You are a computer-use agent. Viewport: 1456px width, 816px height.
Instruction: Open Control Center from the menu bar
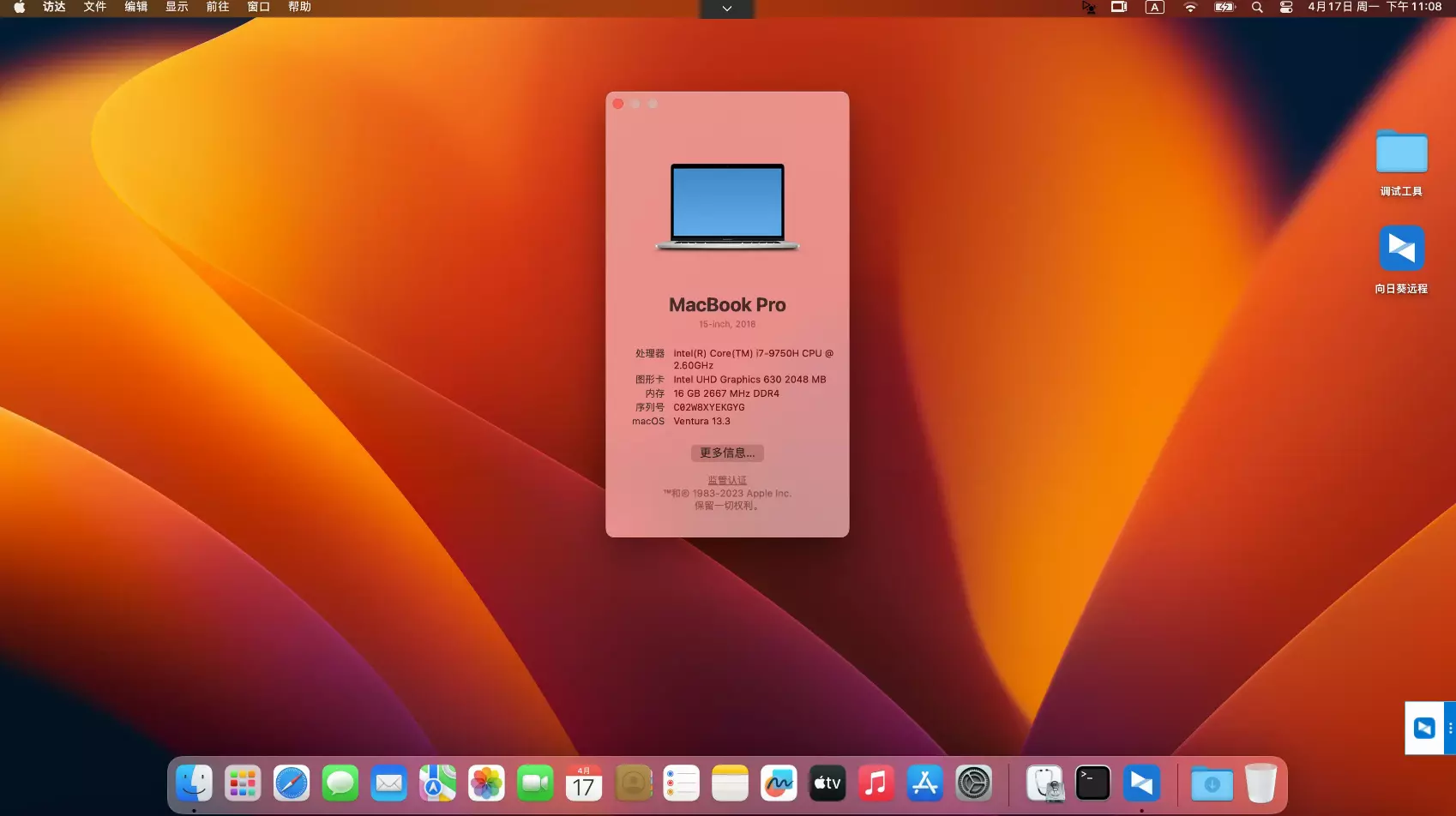(x=1286, y=8)
